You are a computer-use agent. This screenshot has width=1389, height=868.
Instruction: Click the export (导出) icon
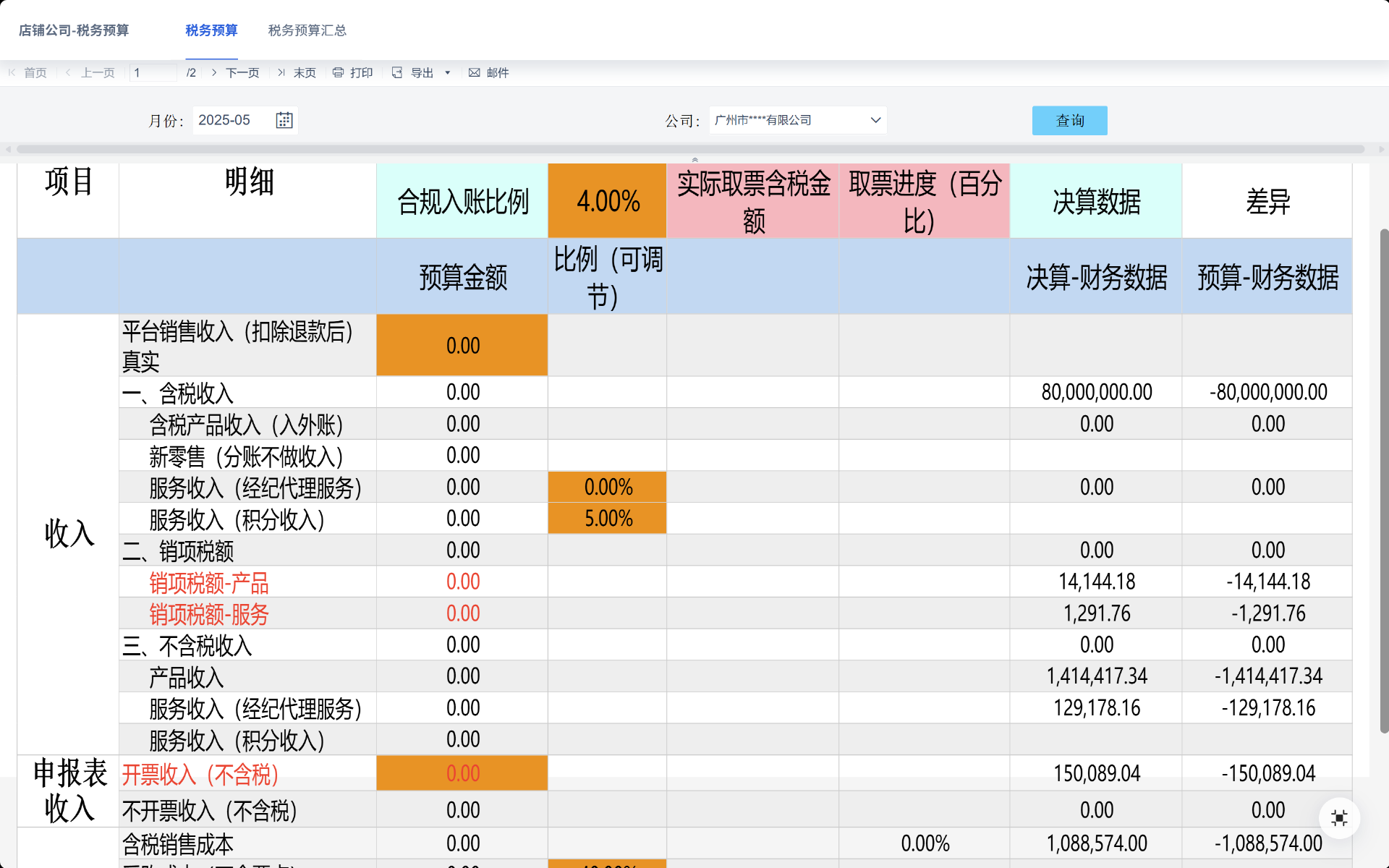click(397, 72)
